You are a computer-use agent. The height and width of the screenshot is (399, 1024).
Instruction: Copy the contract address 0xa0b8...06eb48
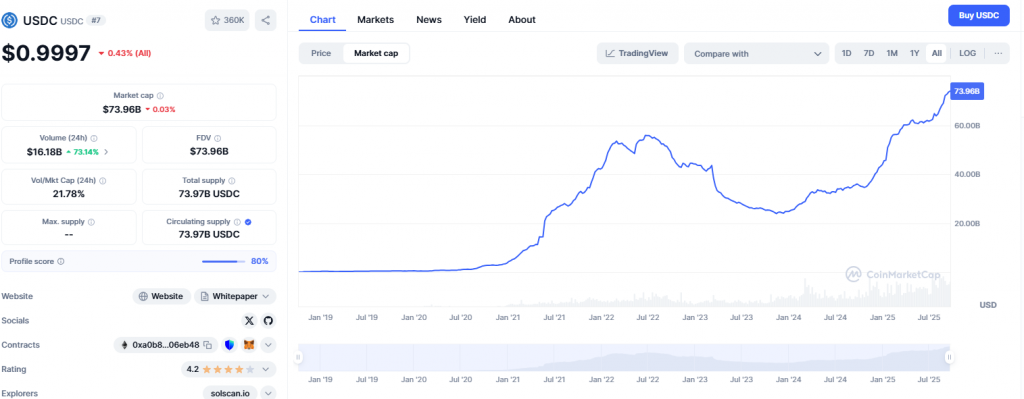click(x=208, y=345)
